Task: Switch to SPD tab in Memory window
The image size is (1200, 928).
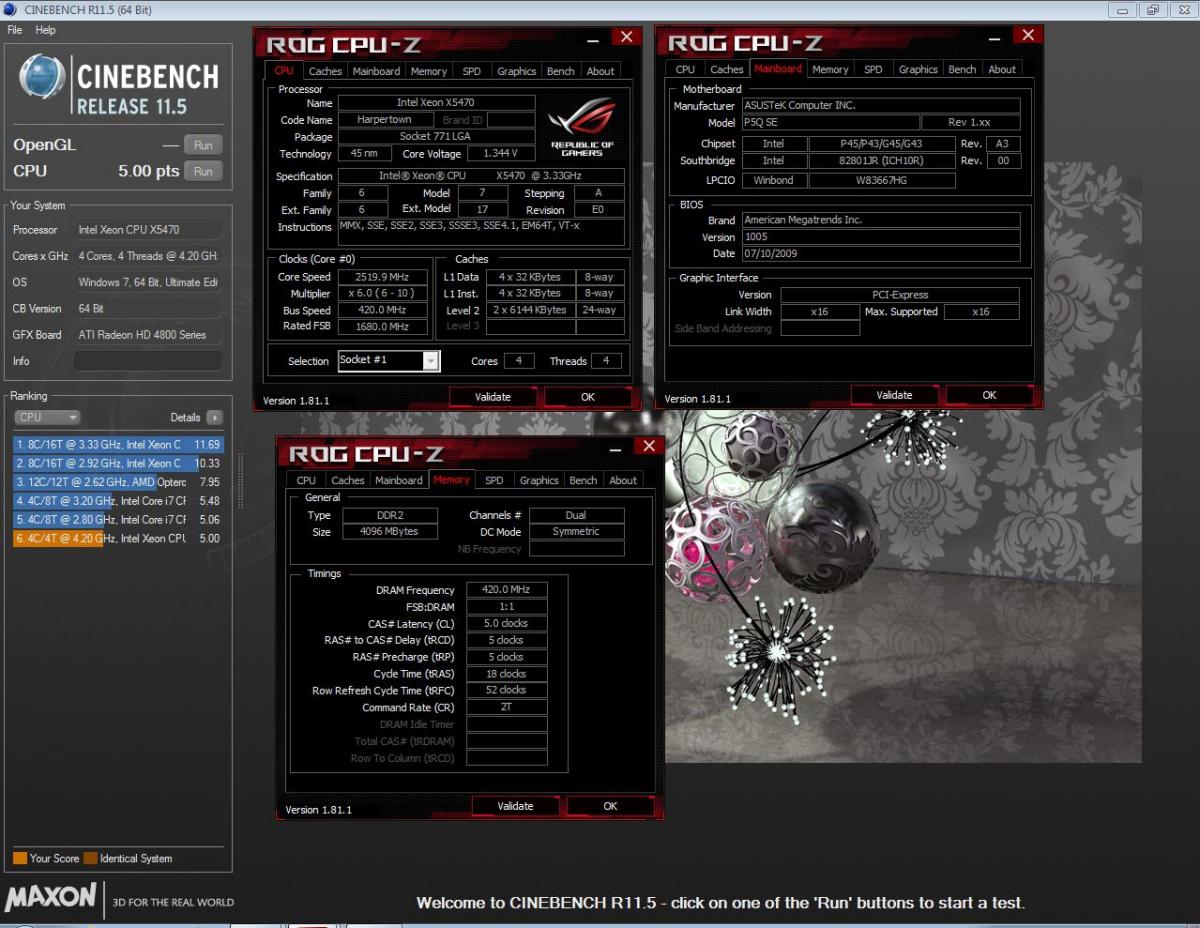Action: click(494, 480)
